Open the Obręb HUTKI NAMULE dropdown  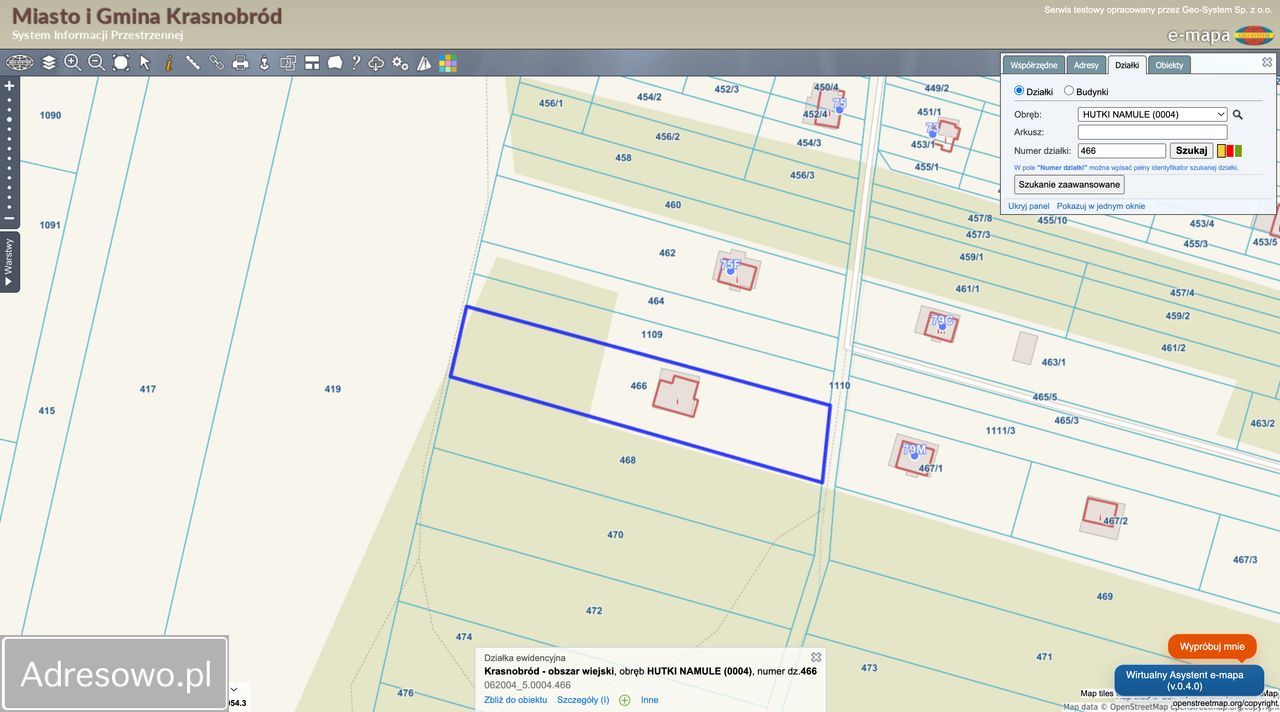pyautogui.click(x=1152, y=114)
